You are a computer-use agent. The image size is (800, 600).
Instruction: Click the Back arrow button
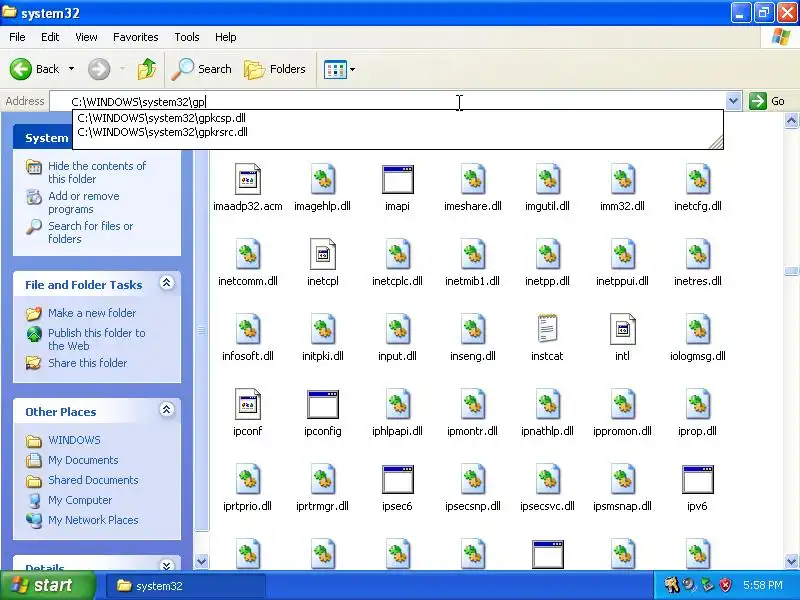[x=34, y=69]
